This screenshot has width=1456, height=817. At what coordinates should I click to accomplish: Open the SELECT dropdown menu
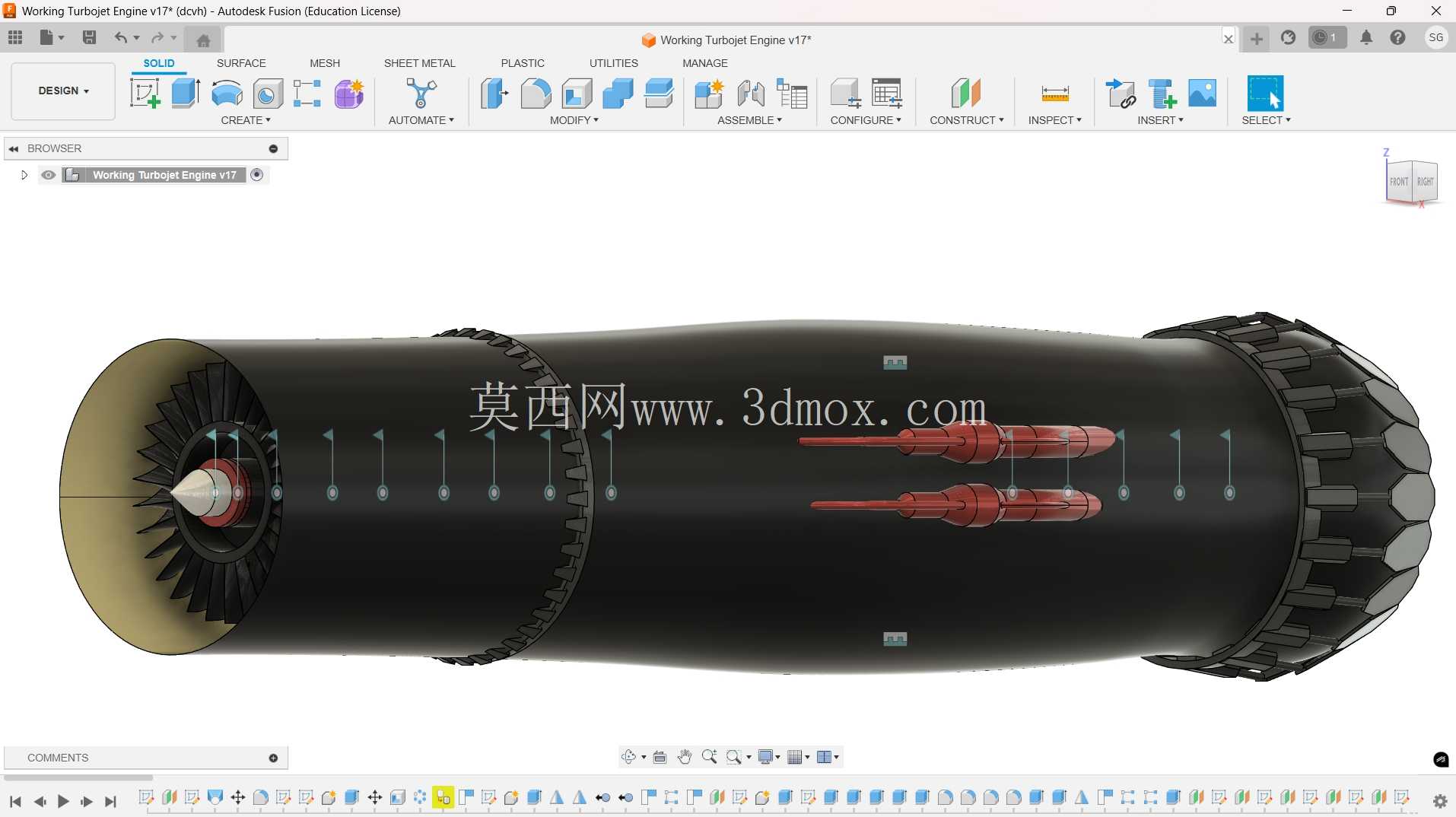pyautogui.click(x=1266, y=120)
